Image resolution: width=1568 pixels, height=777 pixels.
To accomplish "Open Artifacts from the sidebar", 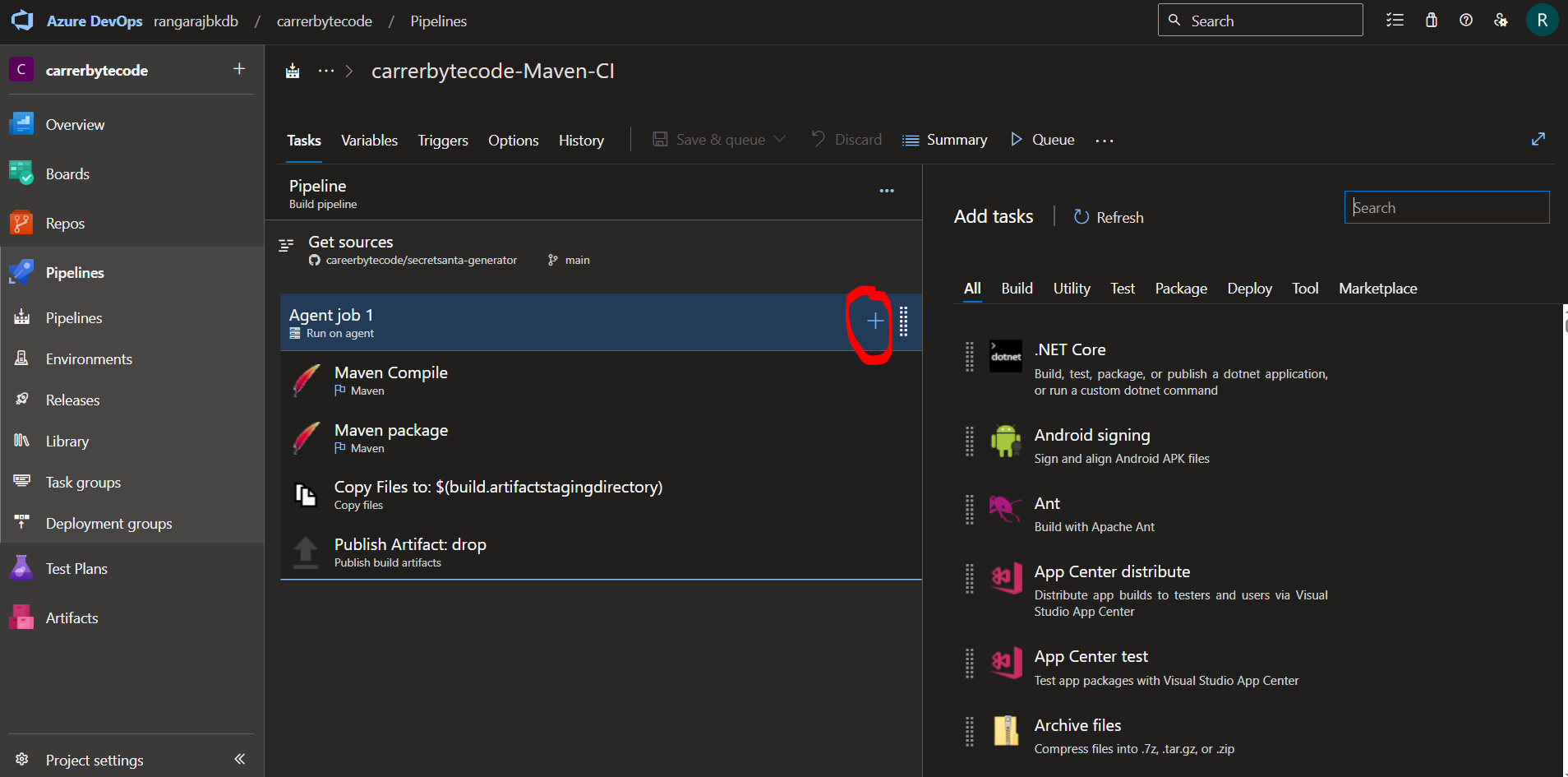I will point(71,617).
